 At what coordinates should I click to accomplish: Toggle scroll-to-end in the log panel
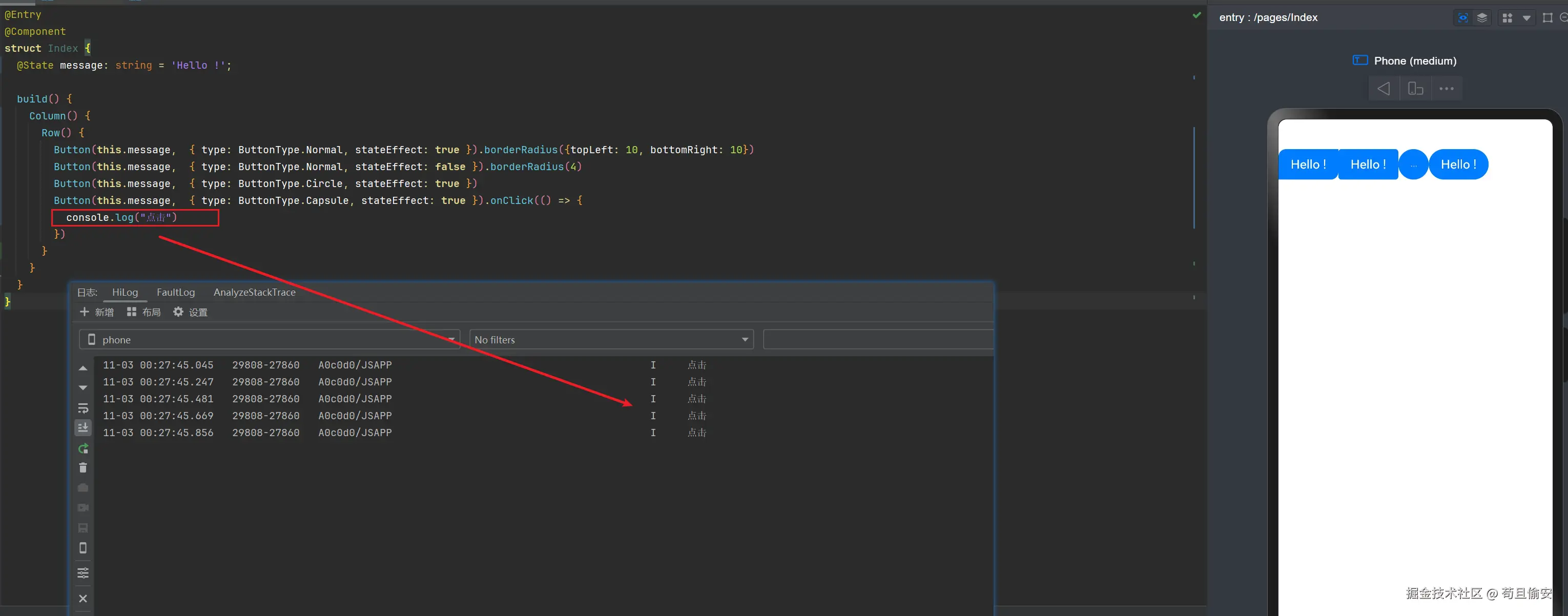(84, 428)
